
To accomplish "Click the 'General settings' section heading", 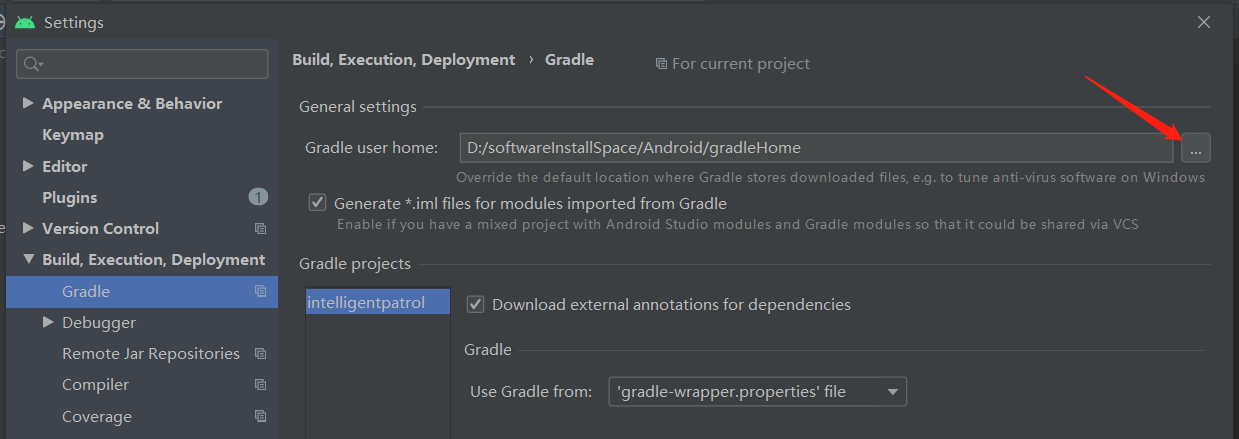I will [x=358, y=107].
